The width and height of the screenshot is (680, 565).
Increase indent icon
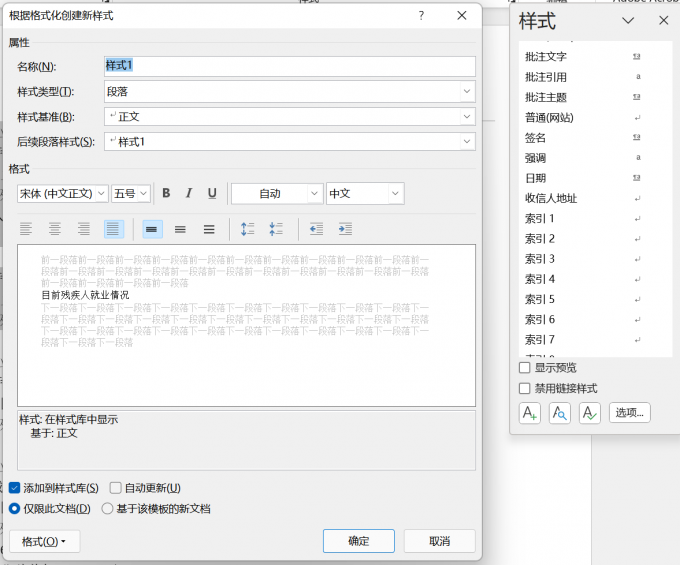tap(345, 229)
